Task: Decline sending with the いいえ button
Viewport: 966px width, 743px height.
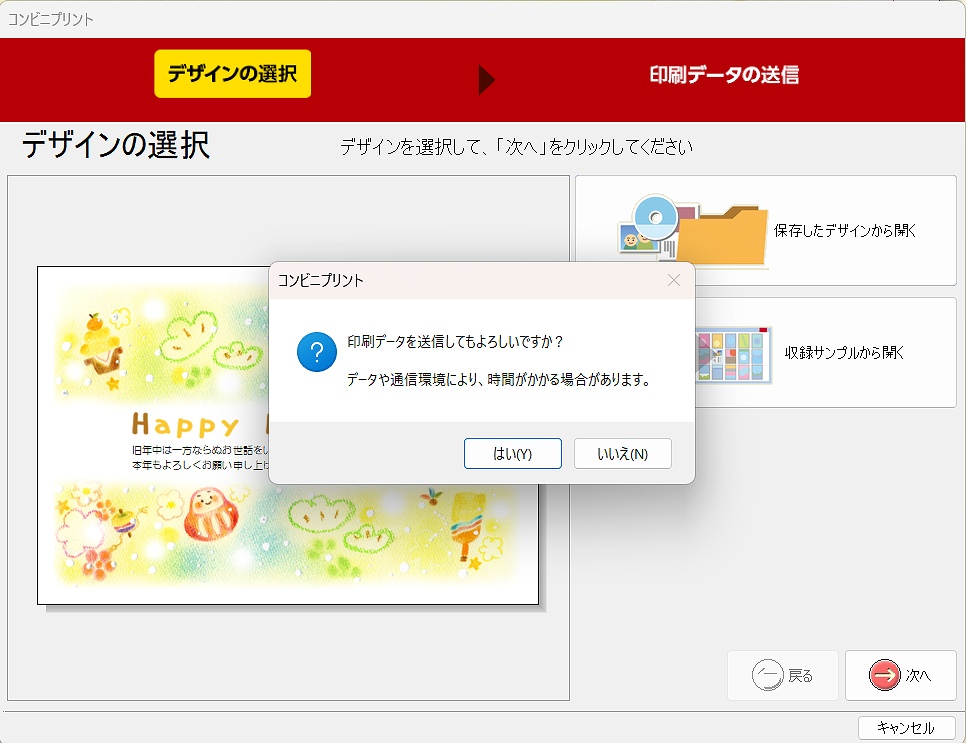Action: click(x=623, y=453)
